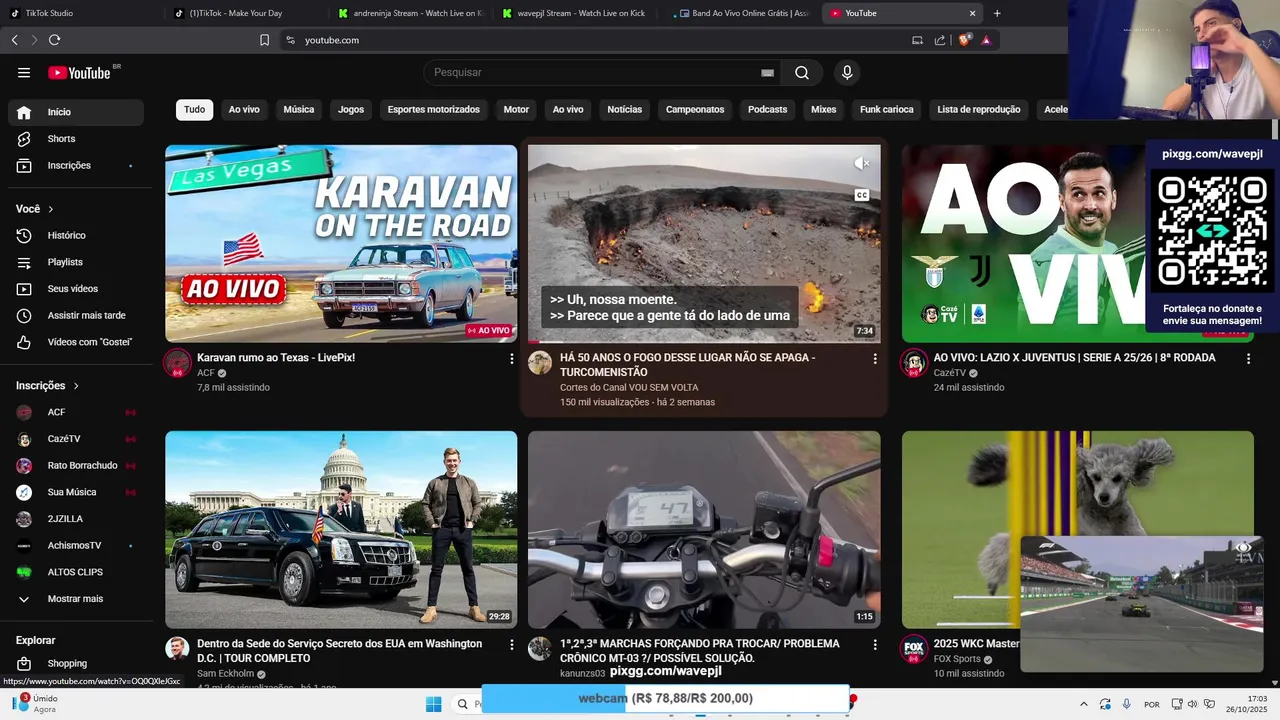
Task: Open the weather widget Úmido
Action: tap(35, 704)
